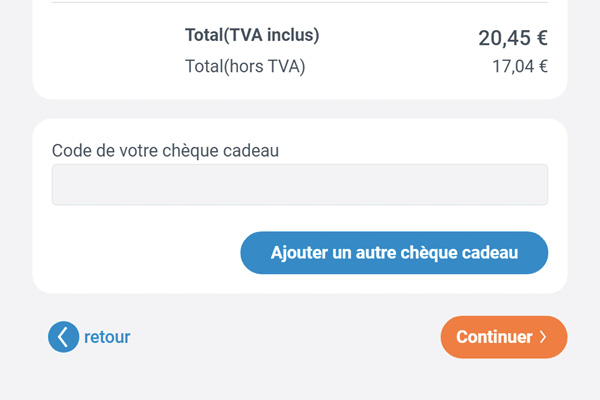This screenshot has width=600, height=400.
Task: Click the euro sign after 17,04
Action: (x=543, y=67)
